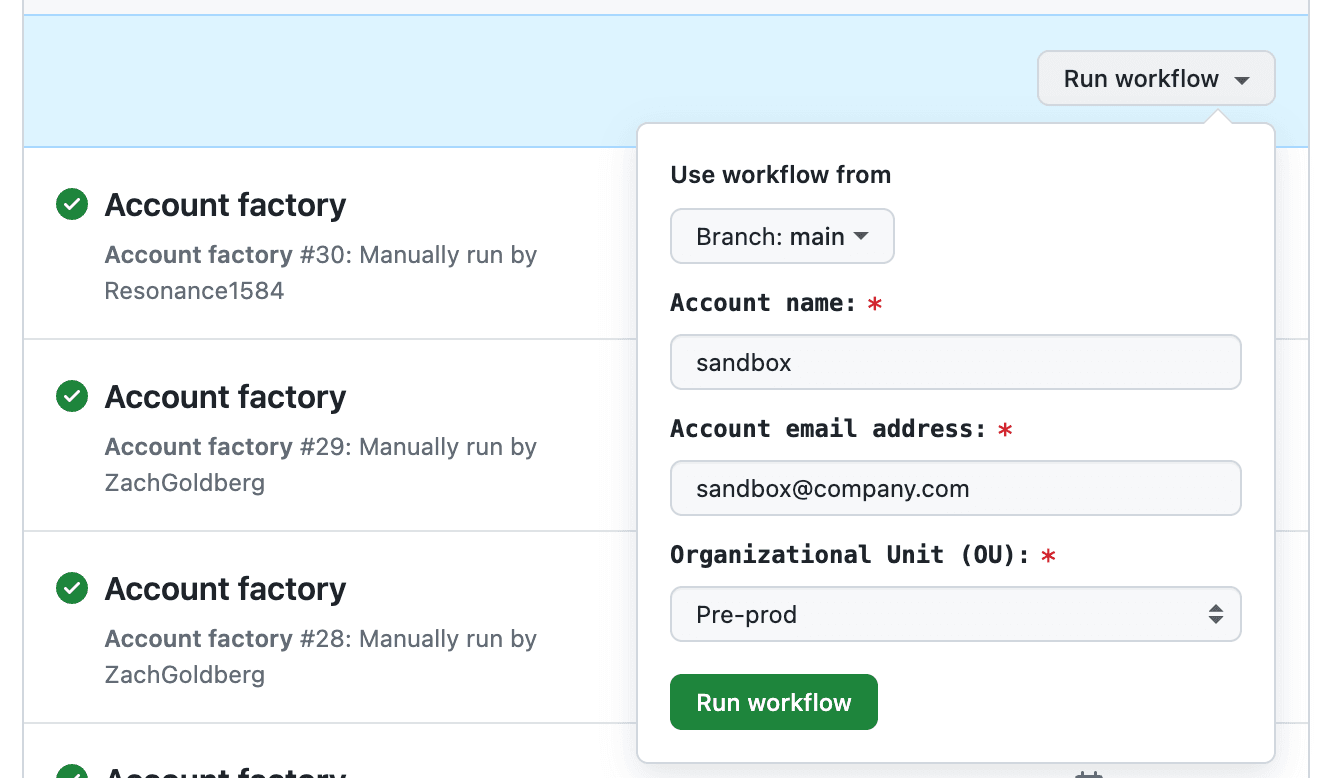
Task: Open the Account factory run #30 title
Action: click(x=225, y=205)
